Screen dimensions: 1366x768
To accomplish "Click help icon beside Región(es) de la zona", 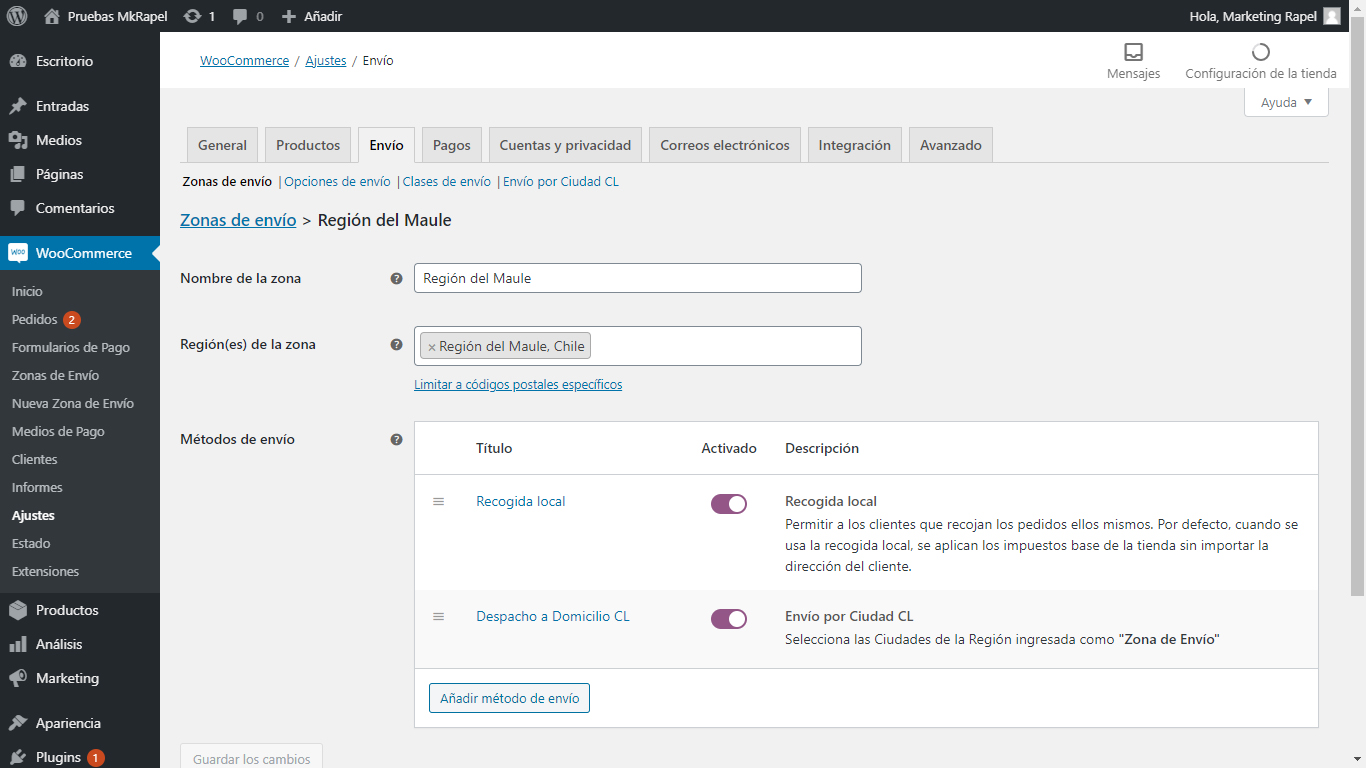I will (396, 344).
